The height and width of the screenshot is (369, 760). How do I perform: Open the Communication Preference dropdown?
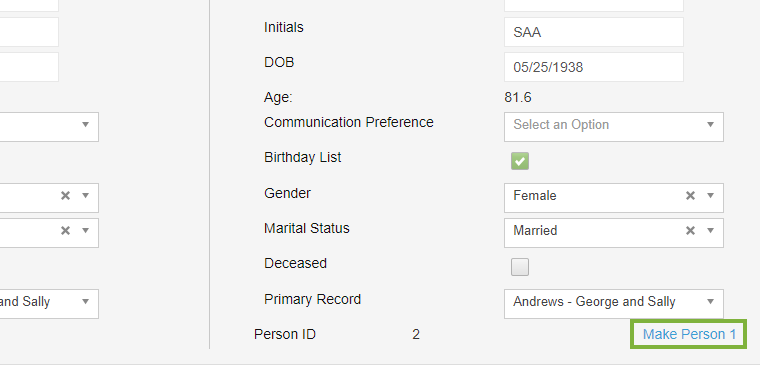(x=614, y=127)
